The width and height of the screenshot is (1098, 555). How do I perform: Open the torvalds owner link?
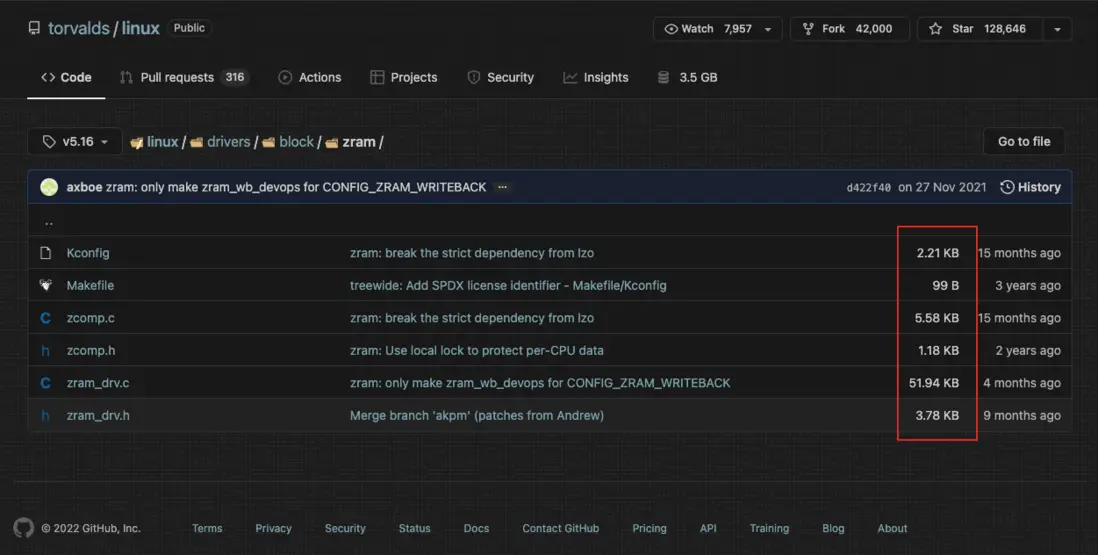[78, 29]
